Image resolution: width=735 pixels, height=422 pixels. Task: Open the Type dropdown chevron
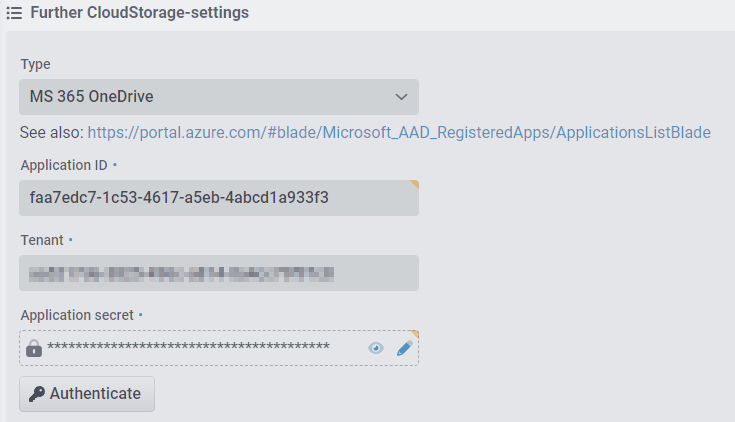(401, 97)
